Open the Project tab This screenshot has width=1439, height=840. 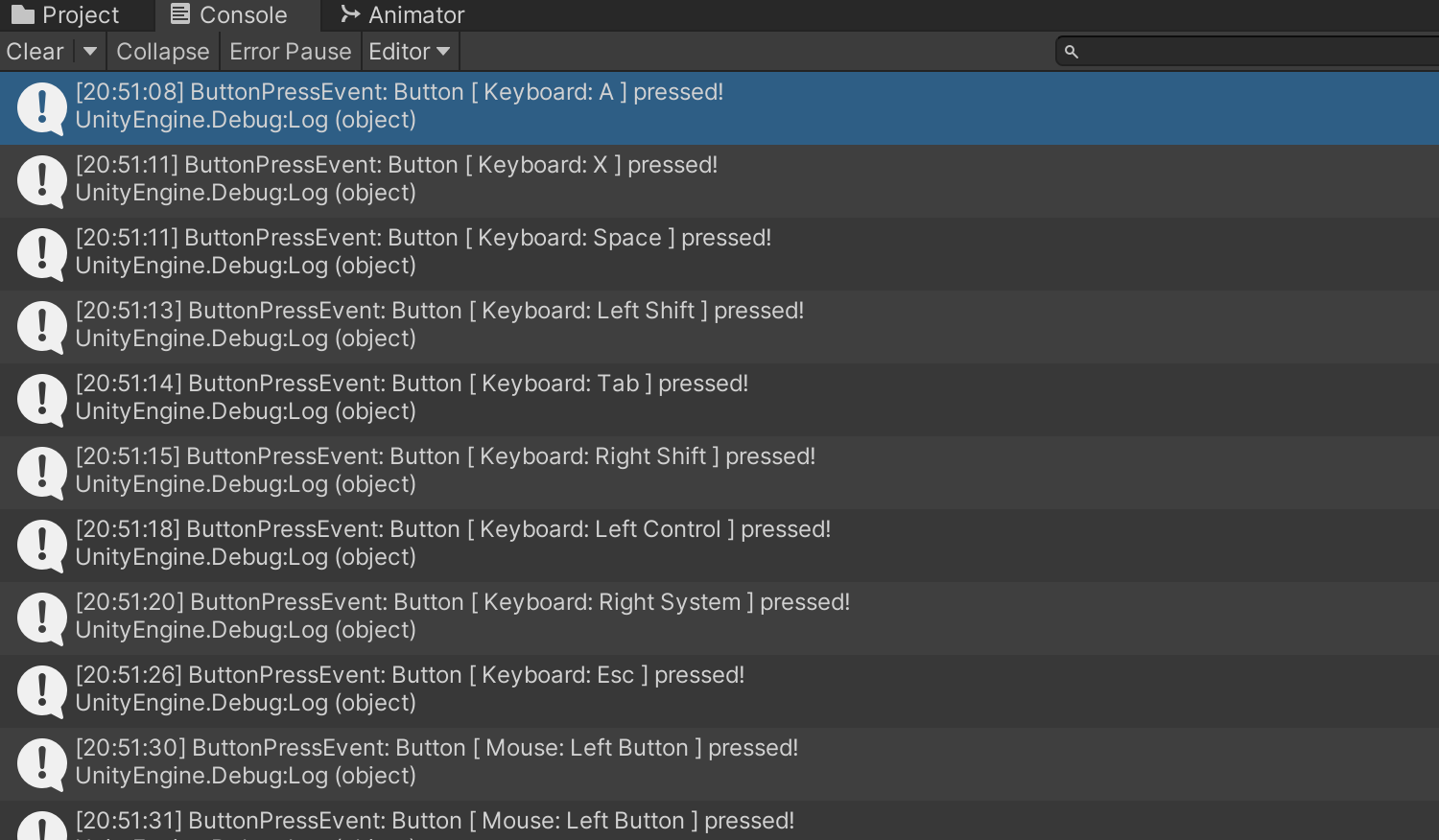[x=65, y=15]
